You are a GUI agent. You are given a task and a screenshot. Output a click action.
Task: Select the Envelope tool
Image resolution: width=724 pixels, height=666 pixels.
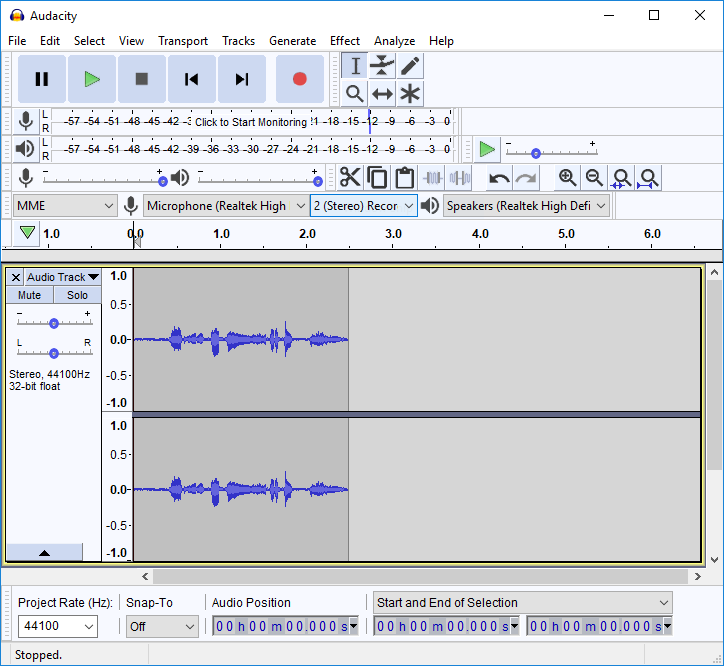[382, 66]
